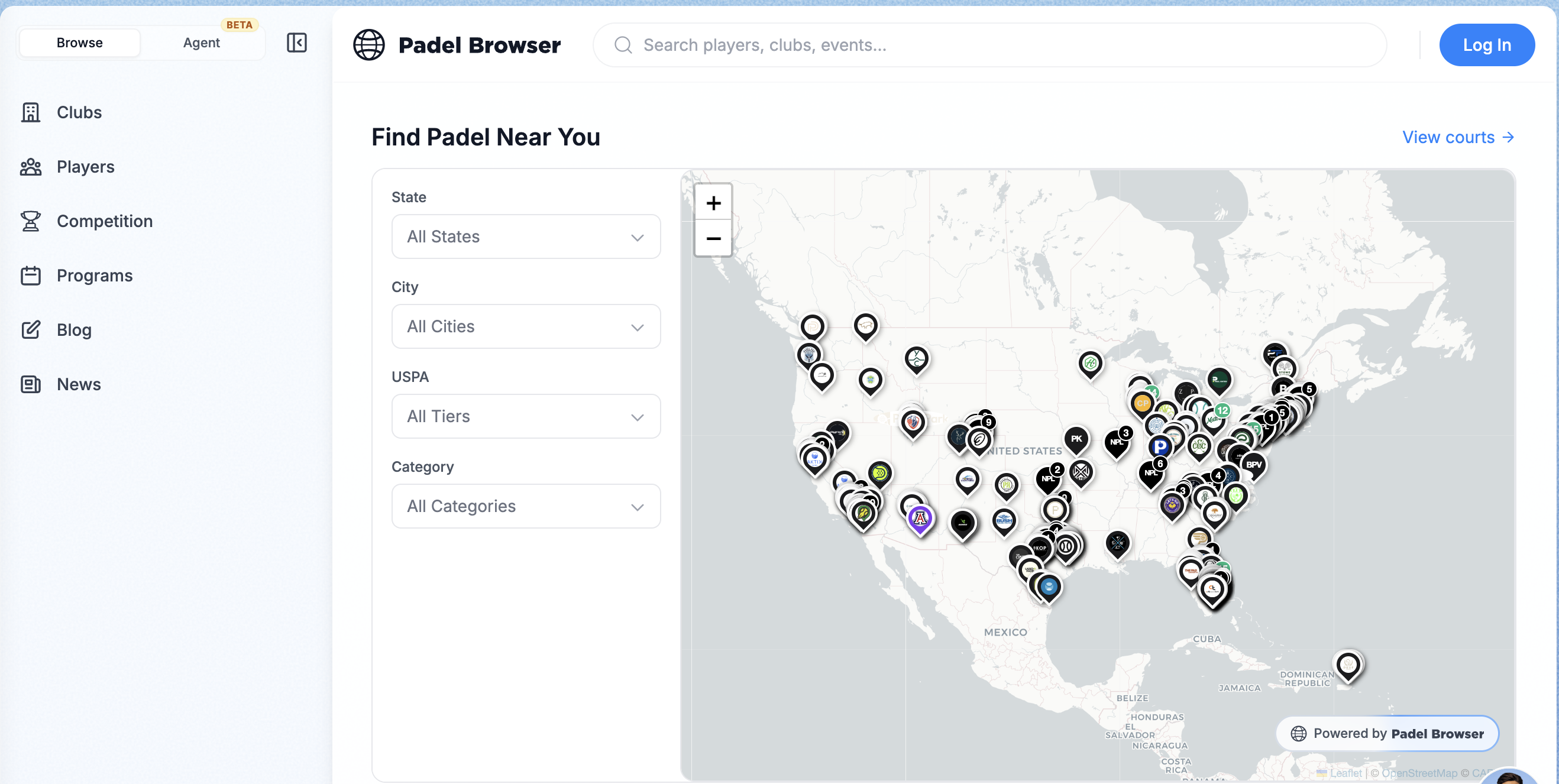Click the News newspaper icon
The image size is (1559, 784).
click(31, 385)
